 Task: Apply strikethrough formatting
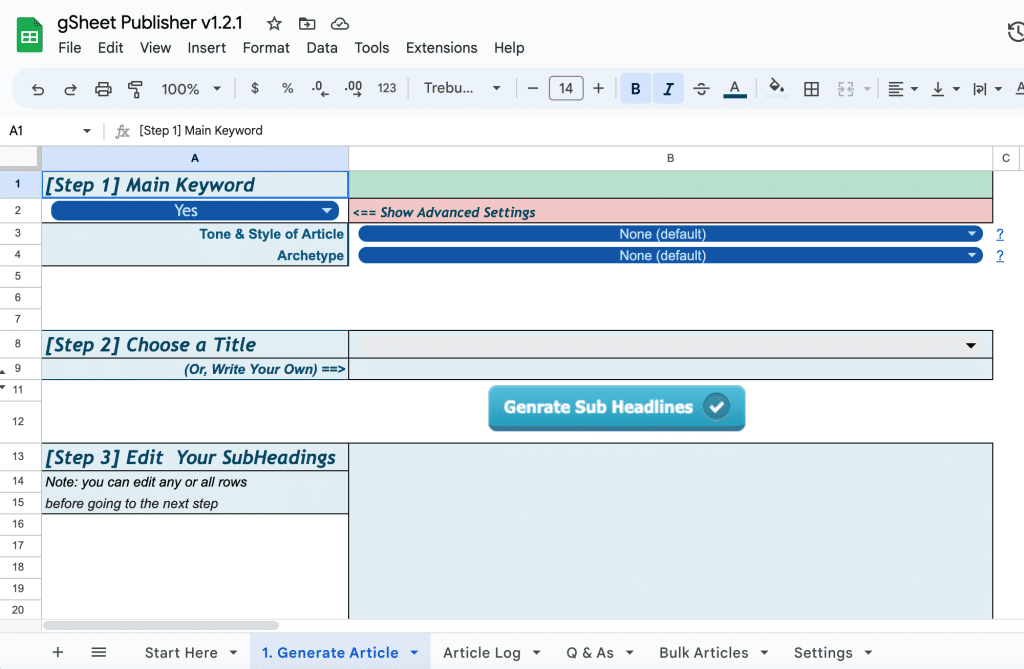click(x=701, y=88)
